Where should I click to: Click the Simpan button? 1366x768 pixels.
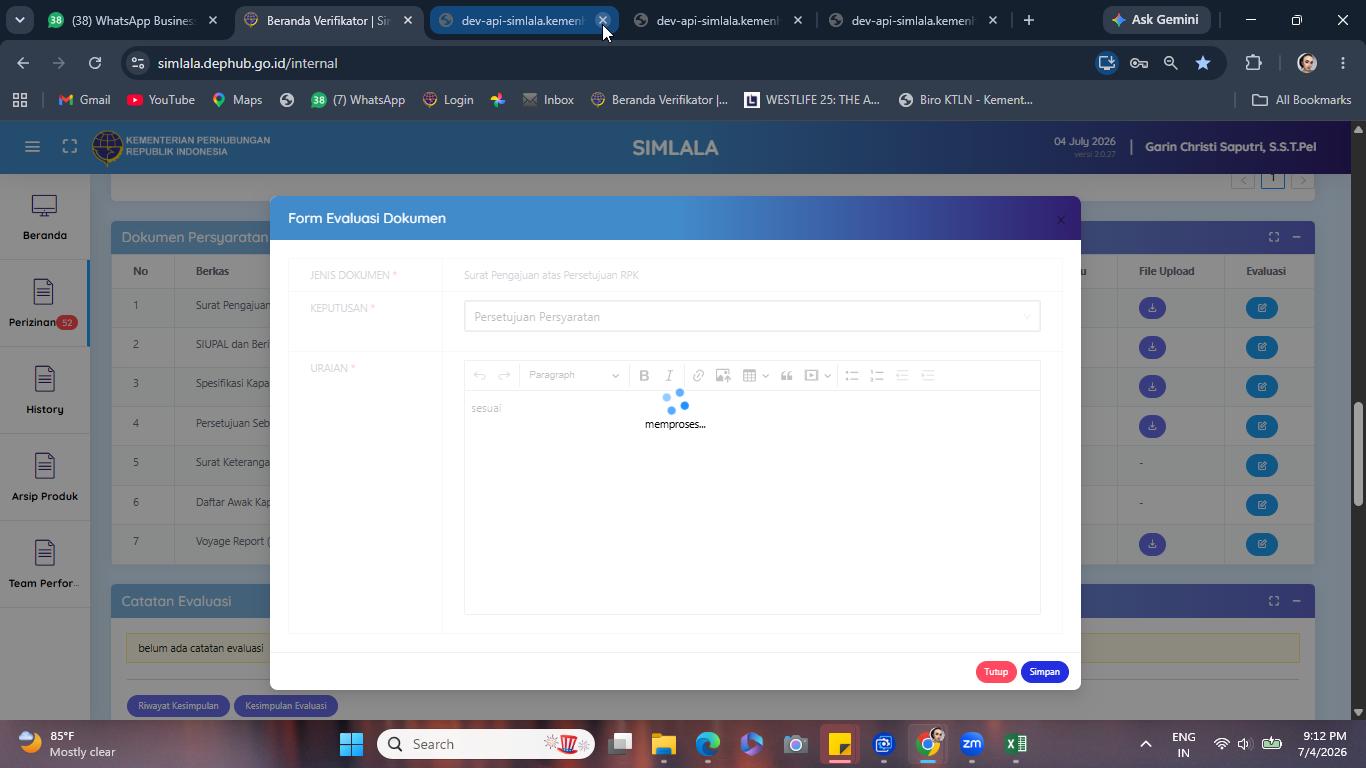pos(1044,672)
